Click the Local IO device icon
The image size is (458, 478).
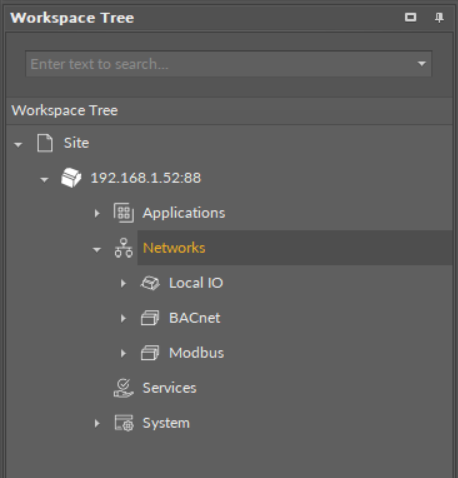pyautogui.click(x=150, y=283)
